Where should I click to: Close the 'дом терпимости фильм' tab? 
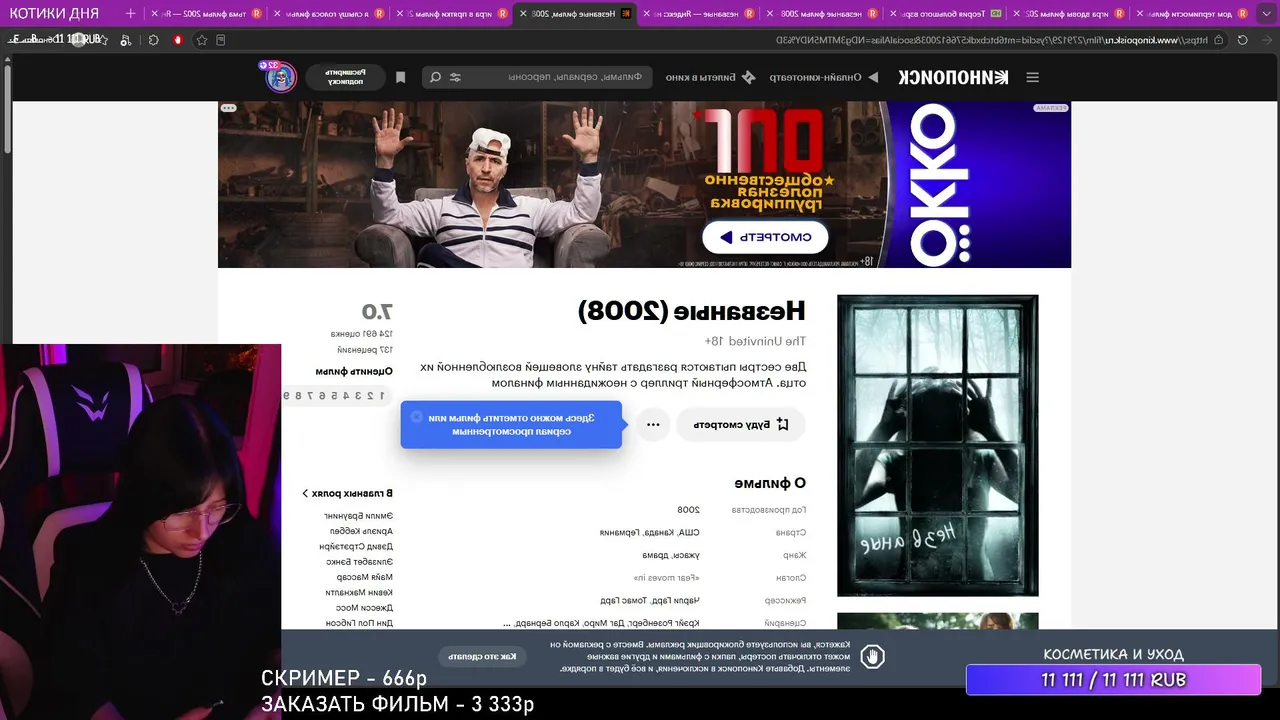point(1139,14)
